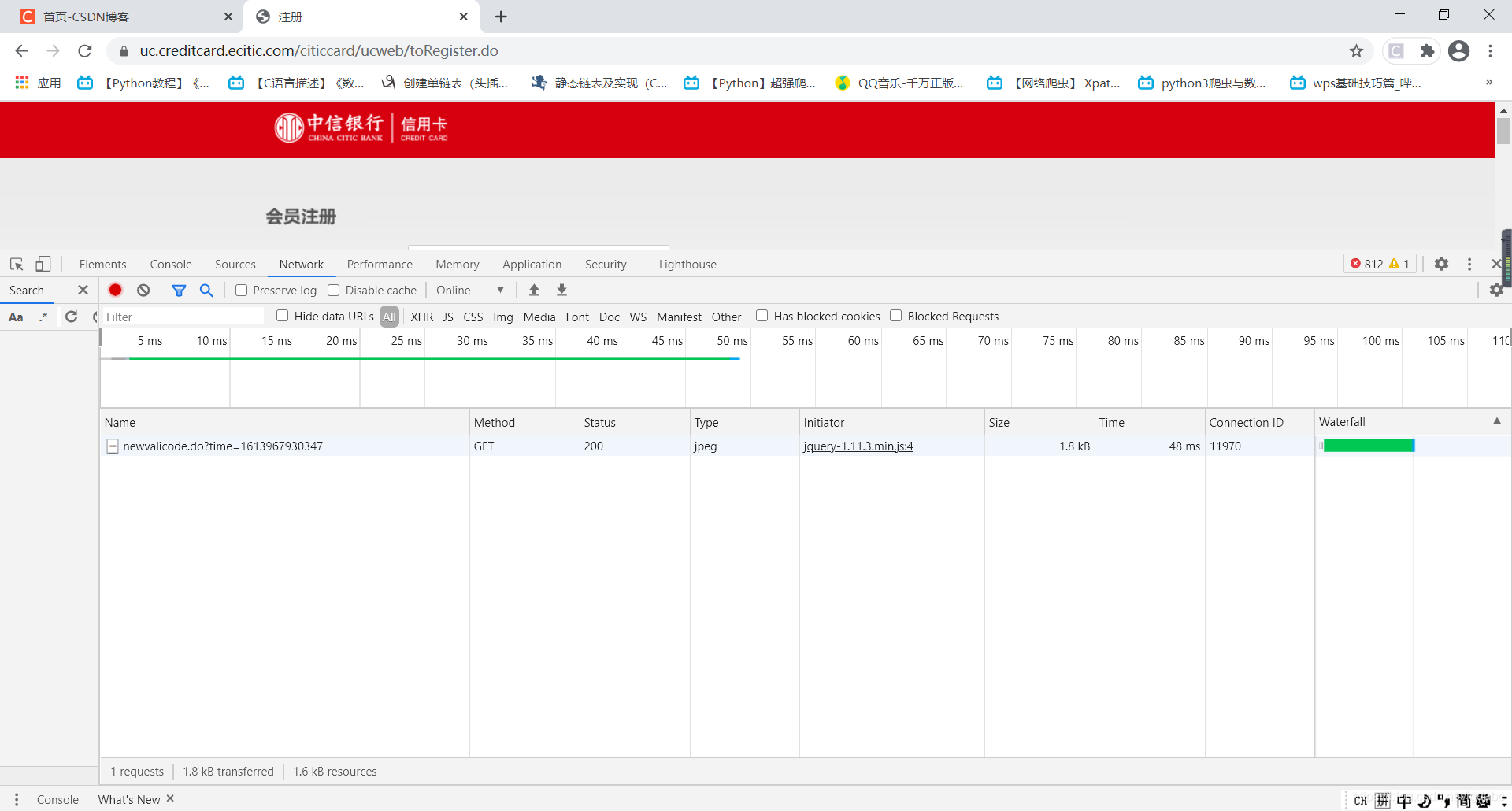This screenshot has width=1512, height=811.
Task: Check Blocked Requests checkbox
Action: (x=895, y=316)
